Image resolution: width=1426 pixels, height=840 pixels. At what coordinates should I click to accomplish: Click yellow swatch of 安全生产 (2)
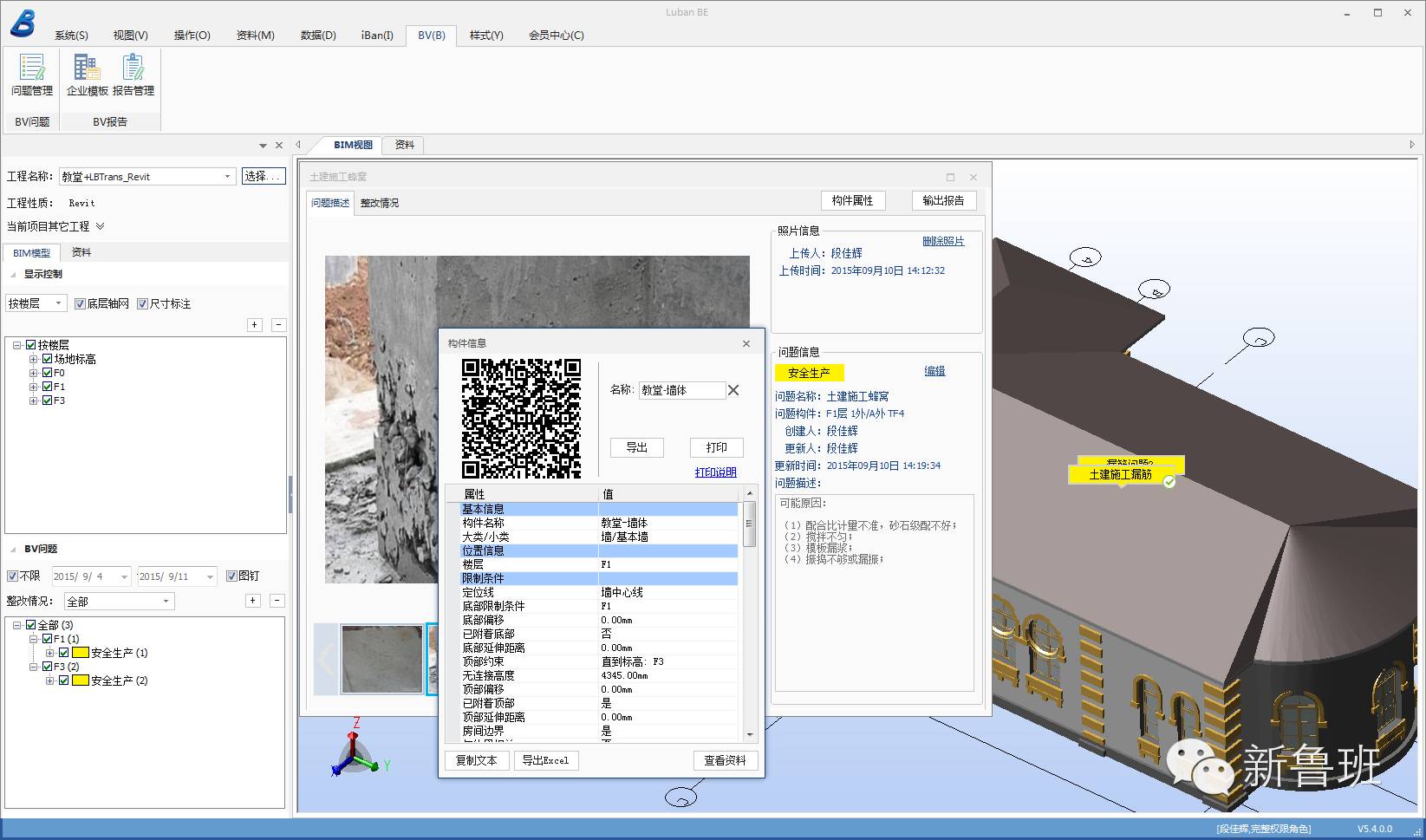(x=81, y=680)
